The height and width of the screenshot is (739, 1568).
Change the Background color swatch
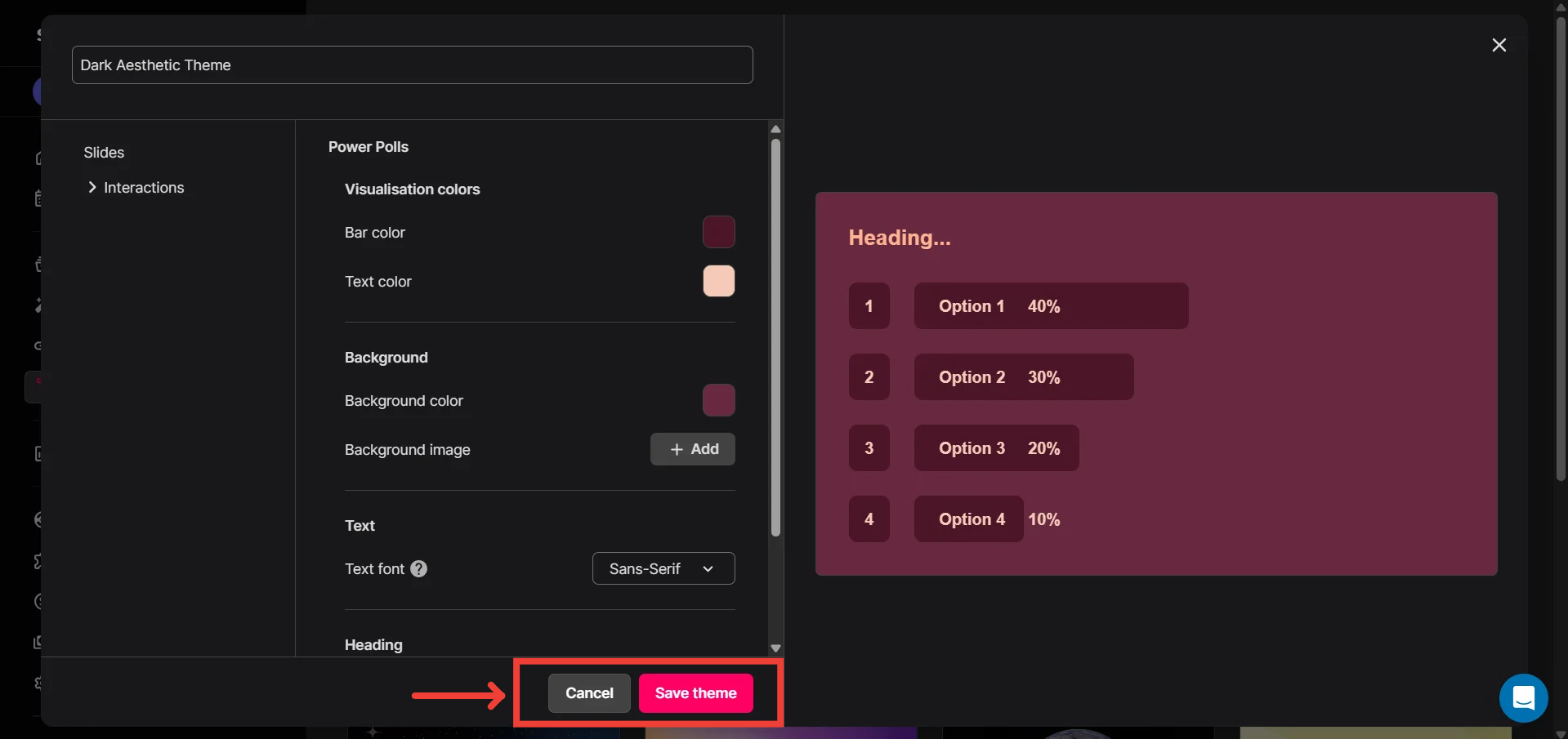[x=718, y=400]
